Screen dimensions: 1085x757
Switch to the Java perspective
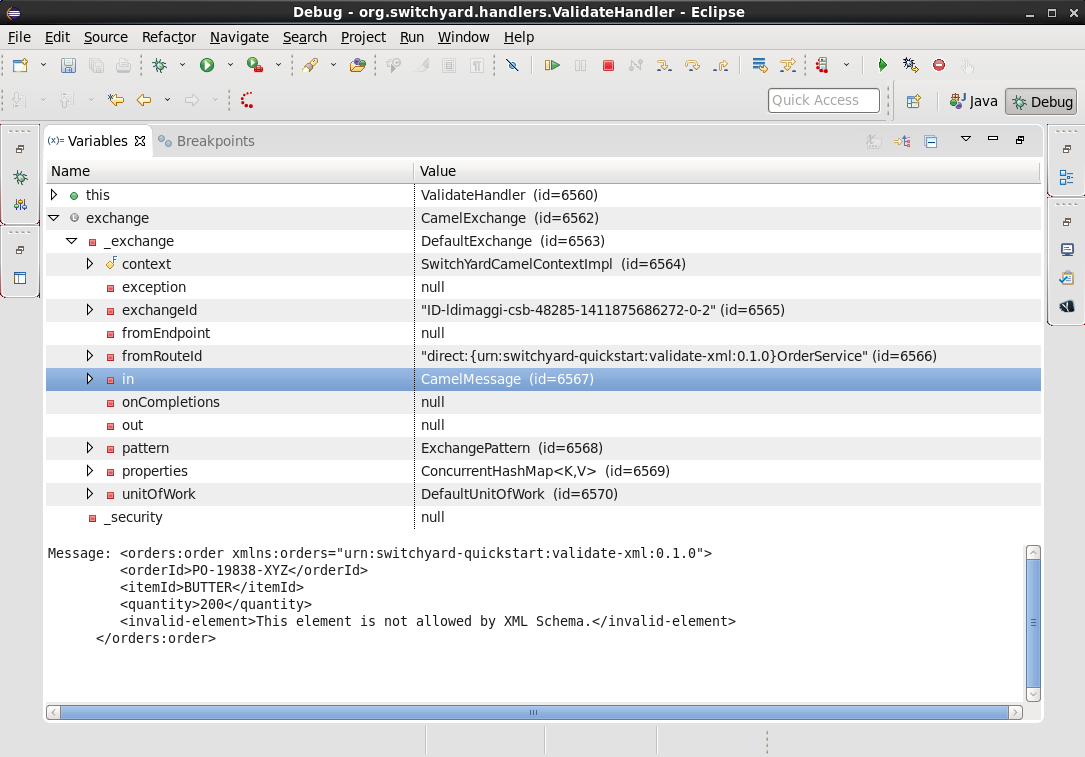973,102
